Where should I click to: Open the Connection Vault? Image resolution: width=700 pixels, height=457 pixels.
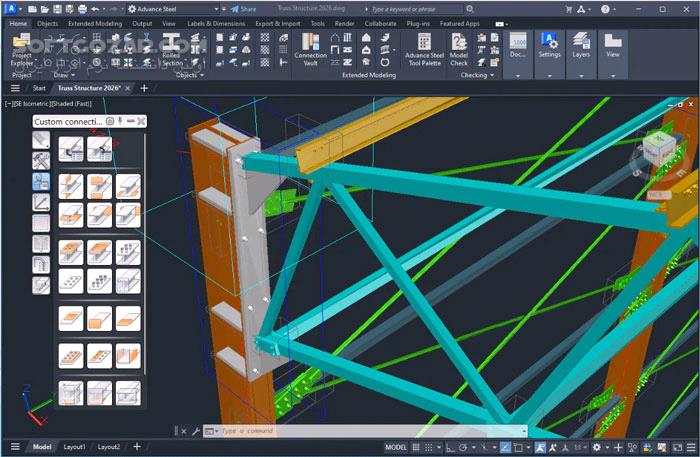311,51
